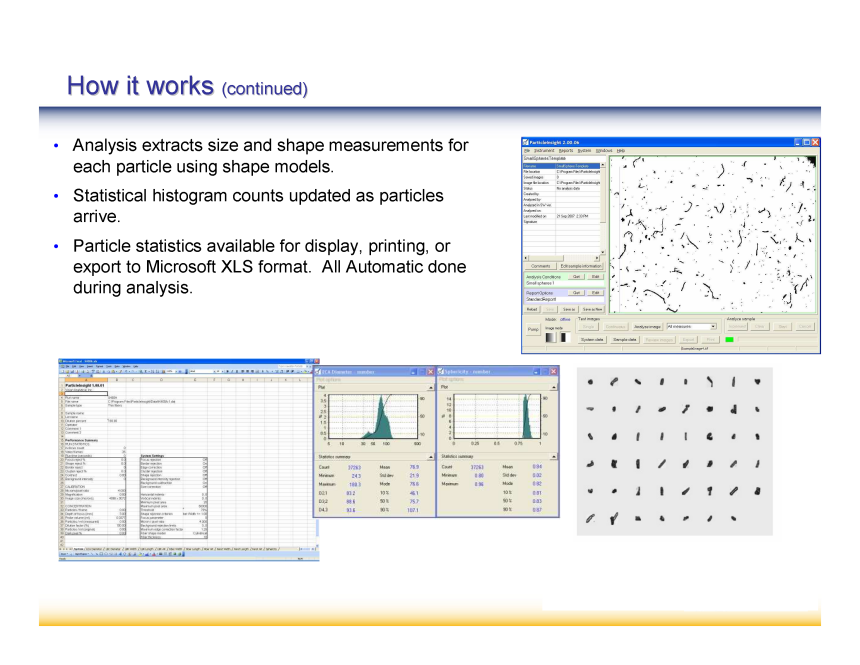
Task: Open the Reports menu in ParticleInsight
Action: coord(566,150)
